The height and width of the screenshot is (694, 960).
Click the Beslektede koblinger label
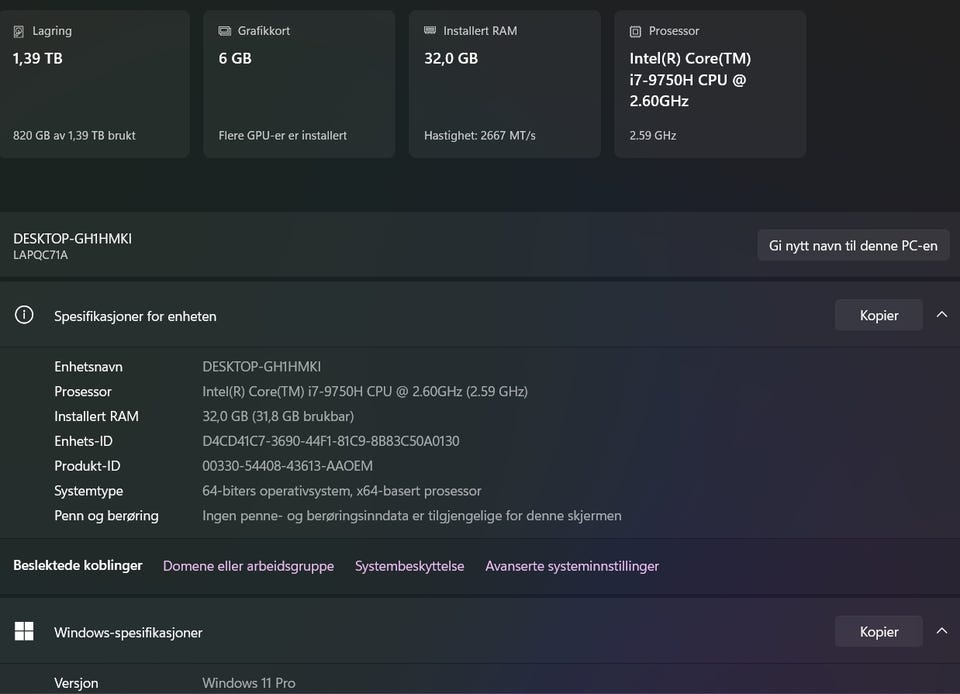[78, 565]
